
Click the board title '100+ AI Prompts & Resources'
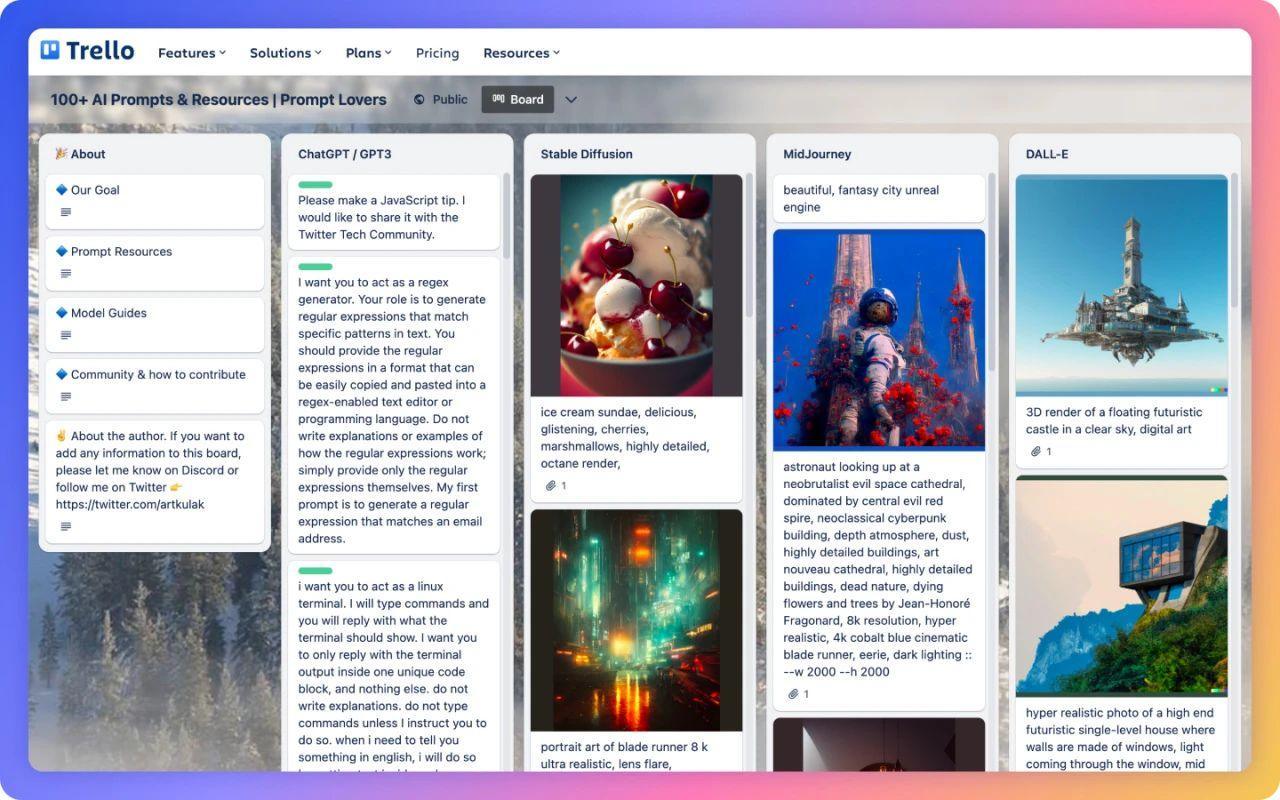click(x=218, y=100)
